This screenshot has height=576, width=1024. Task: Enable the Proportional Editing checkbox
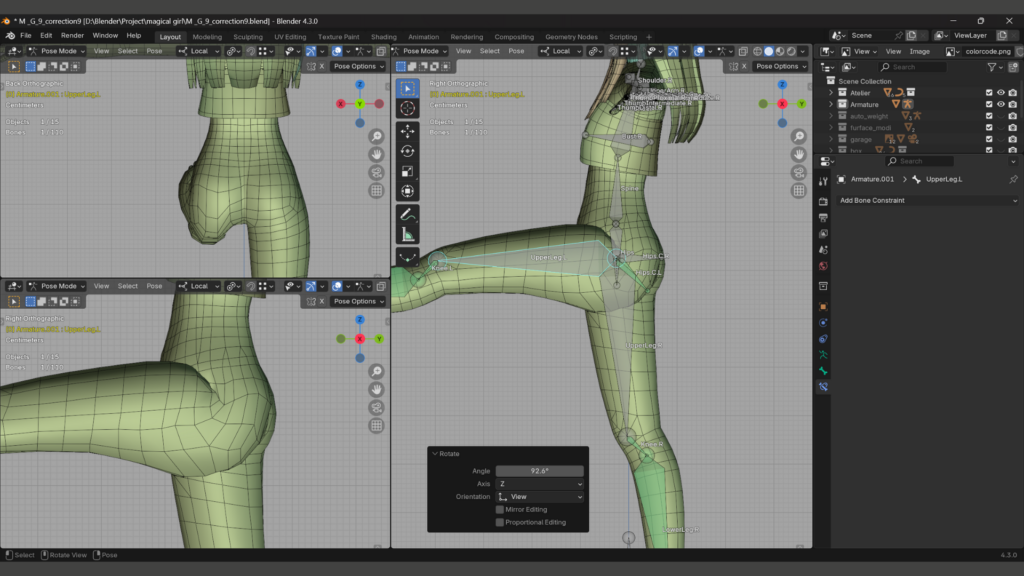point(500,522)
